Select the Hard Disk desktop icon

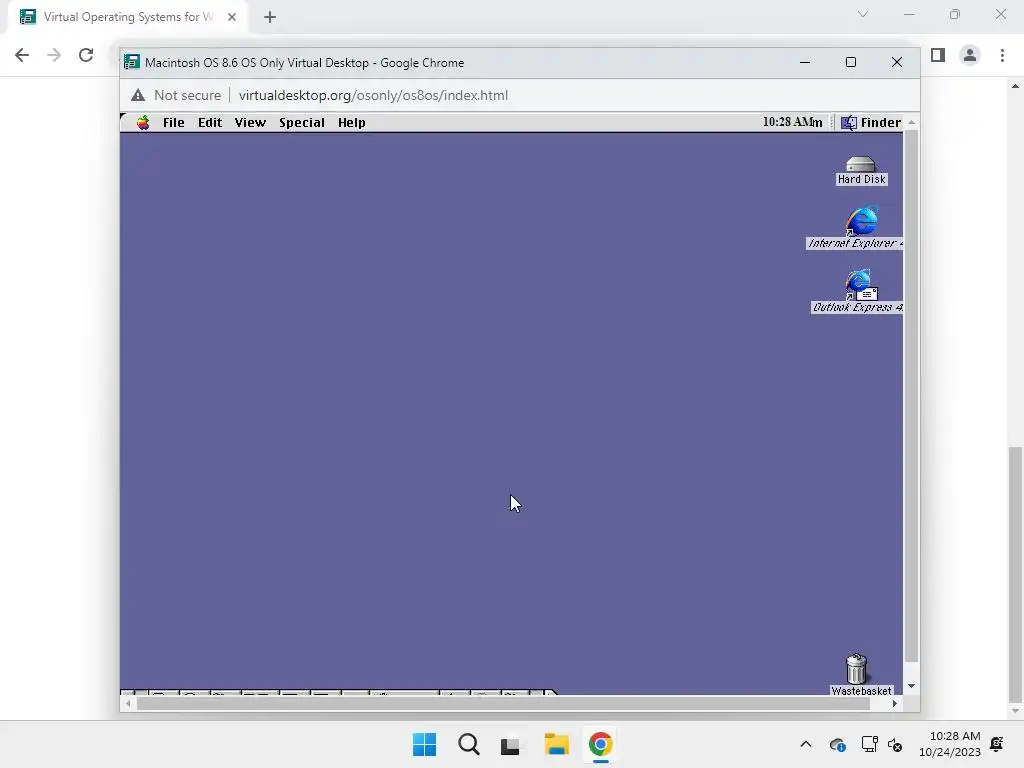point(861,170)
